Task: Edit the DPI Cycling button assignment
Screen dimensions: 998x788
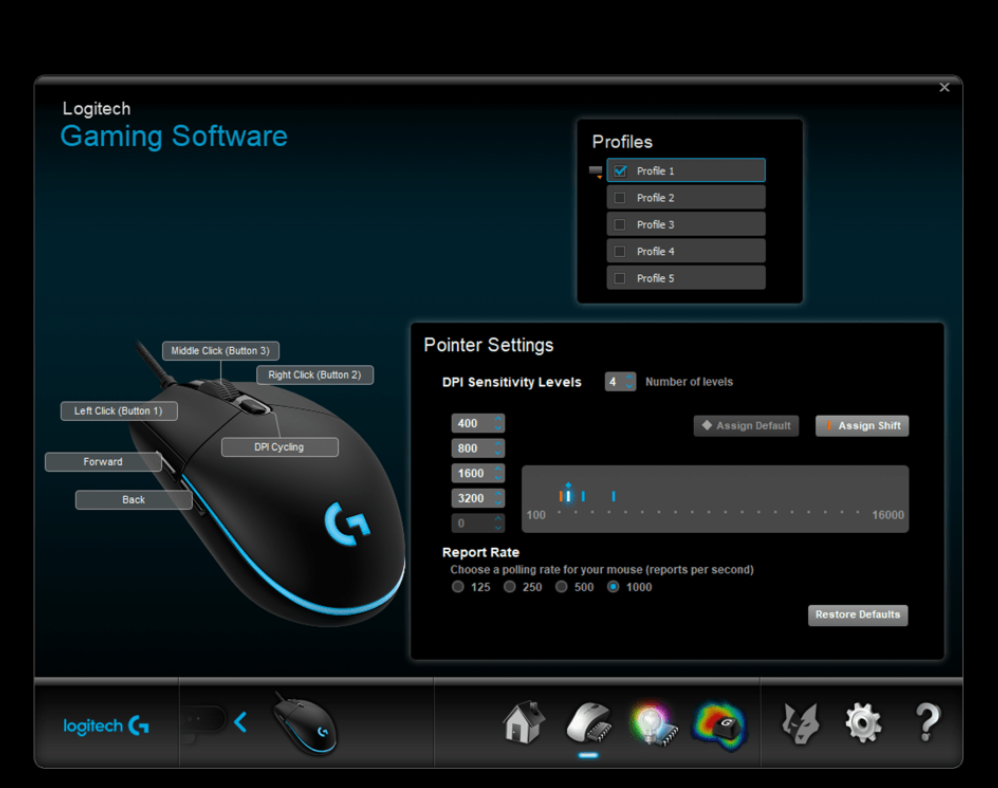Action: coord(279,447)
